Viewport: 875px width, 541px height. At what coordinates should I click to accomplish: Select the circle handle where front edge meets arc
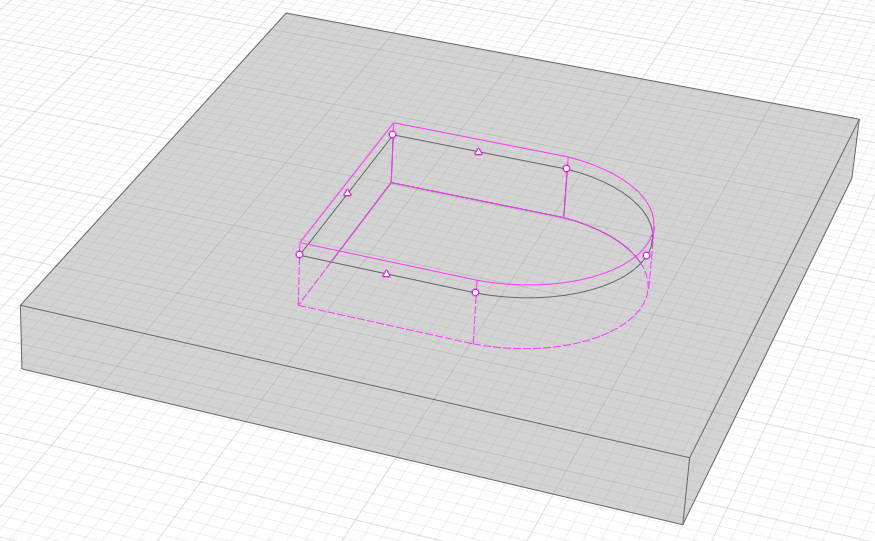[x=475, y=293]
